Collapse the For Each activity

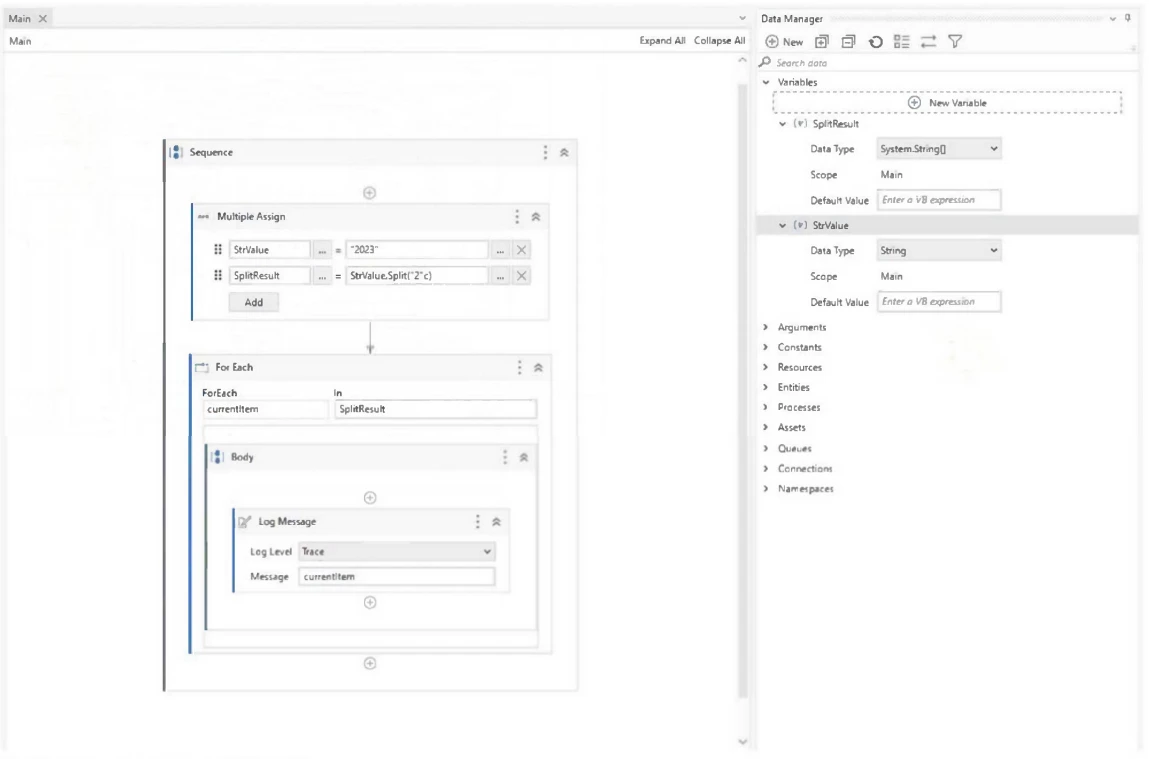pyautogui.click(x=536, y=368)
